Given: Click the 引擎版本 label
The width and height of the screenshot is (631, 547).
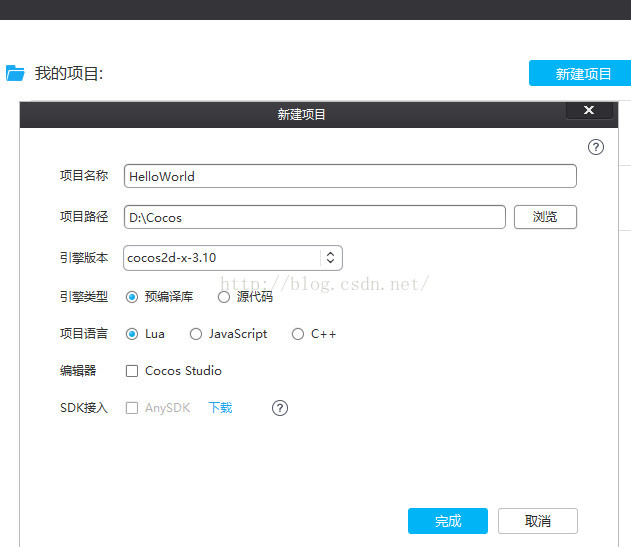Looking at the screenshot, I should click(x=84, y=258).
